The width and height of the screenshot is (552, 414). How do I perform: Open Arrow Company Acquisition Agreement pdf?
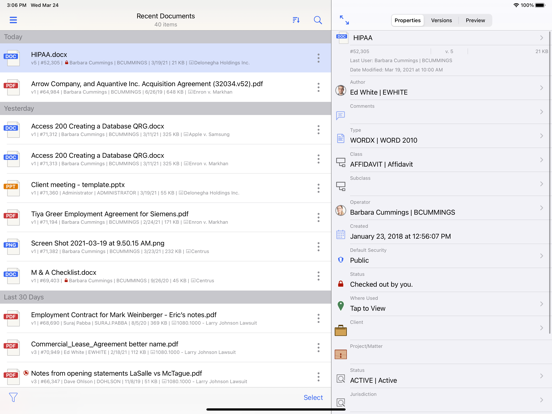point(165,87)
